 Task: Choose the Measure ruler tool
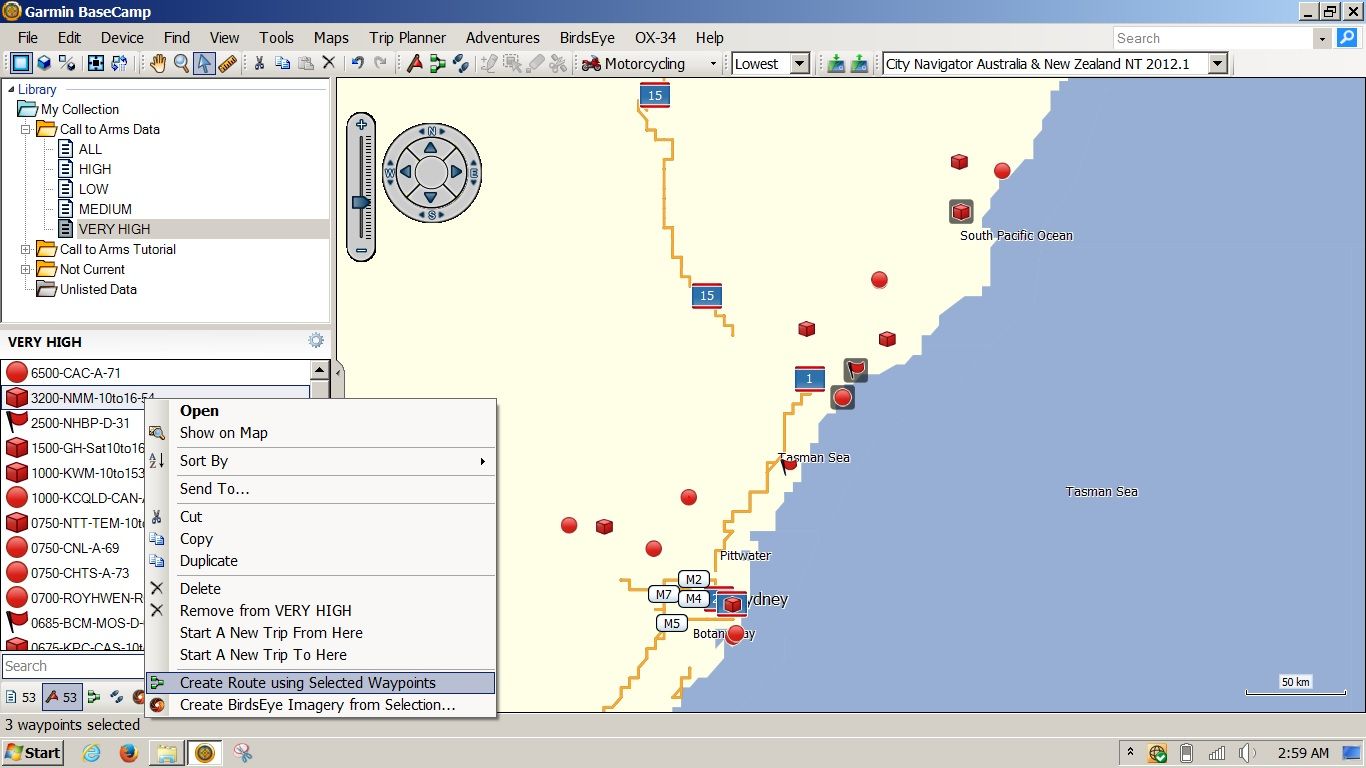coord(227,63)
